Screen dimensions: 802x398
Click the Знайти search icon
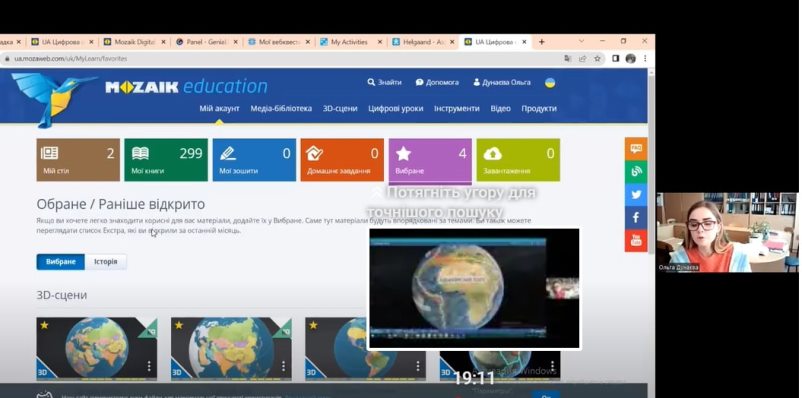click(x=371, y=82)
